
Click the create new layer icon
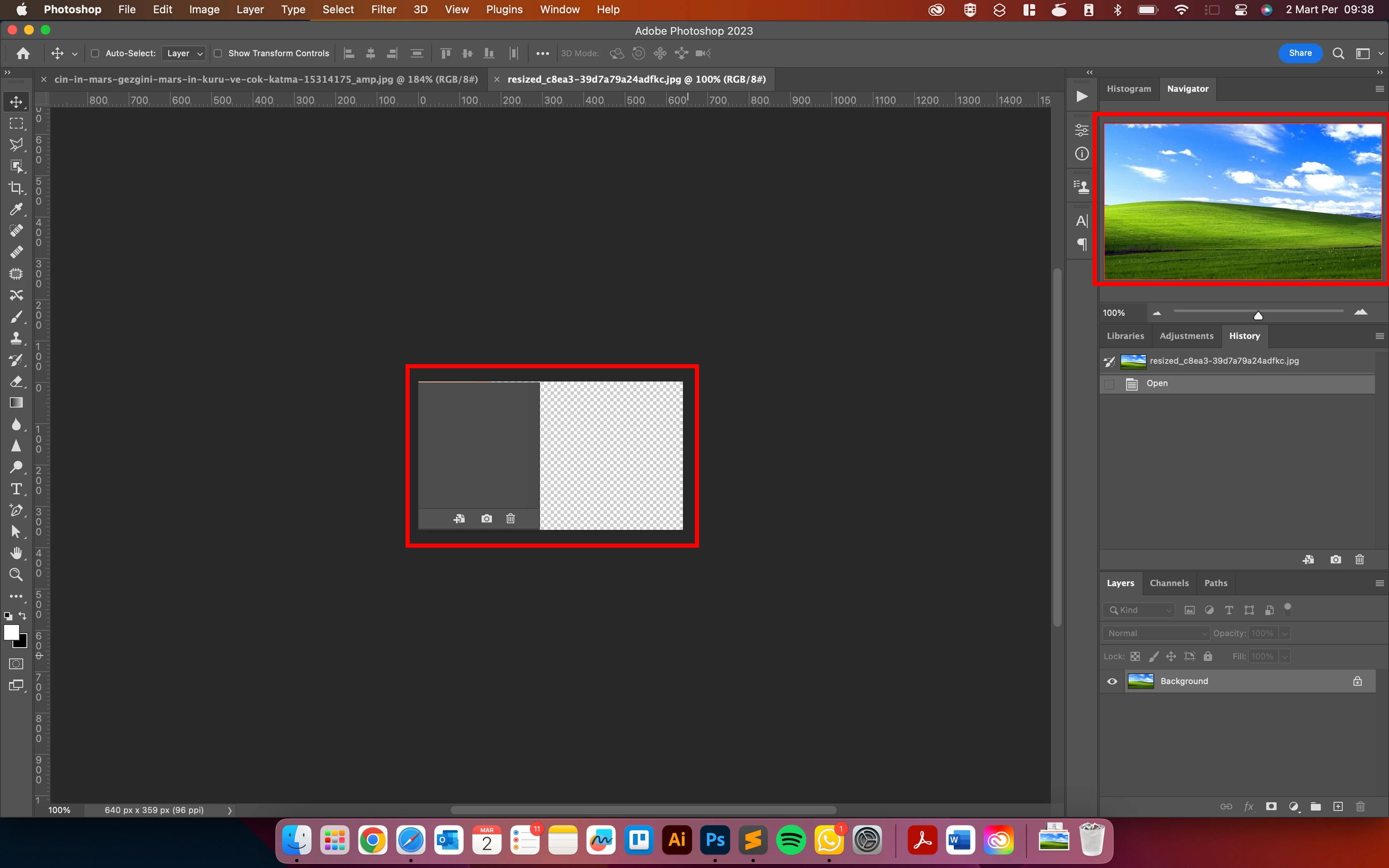pyautogui.click(x=1338, y=806)
